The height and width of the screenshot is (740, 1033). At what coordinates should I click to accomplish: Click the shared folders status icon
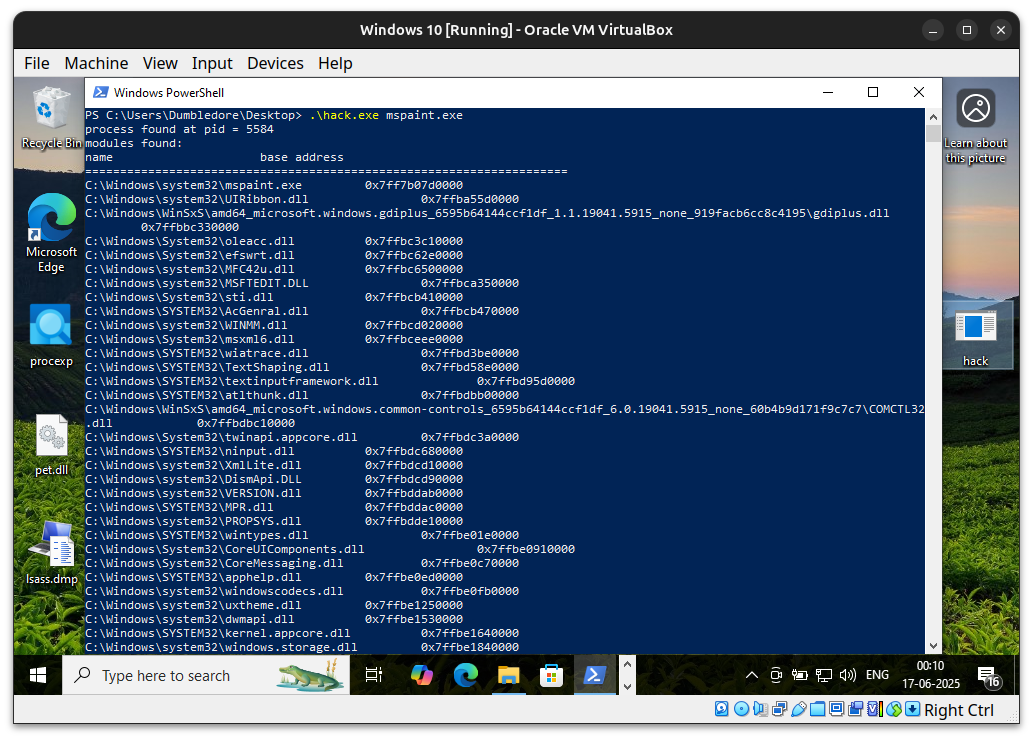tap(818, 710)
